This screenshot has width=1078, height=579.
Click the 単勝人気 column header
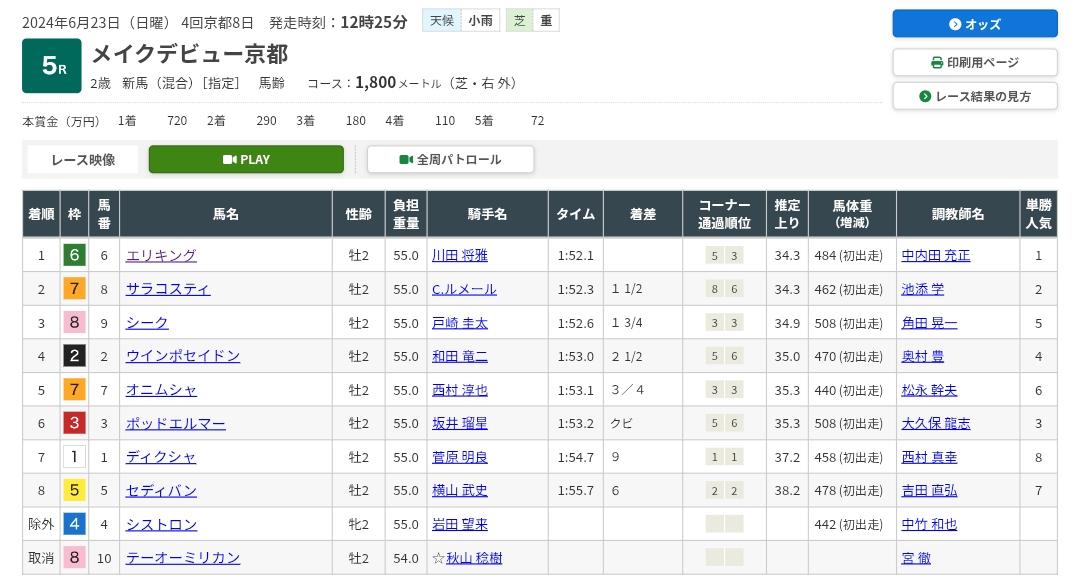[x=1038, y=214]
